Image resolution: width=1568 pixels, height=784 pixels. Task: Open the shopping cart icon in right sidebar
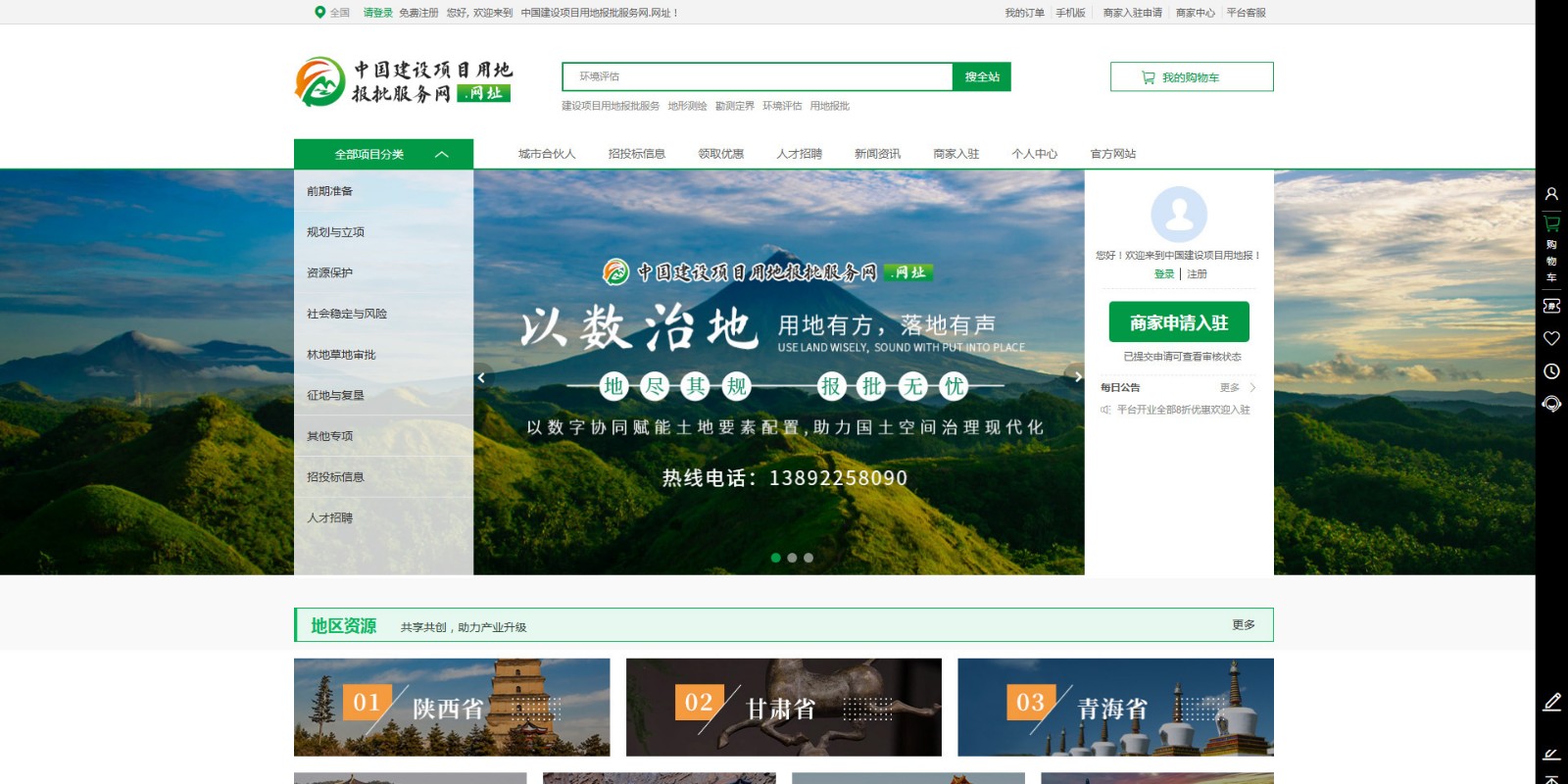point(1551,224)
